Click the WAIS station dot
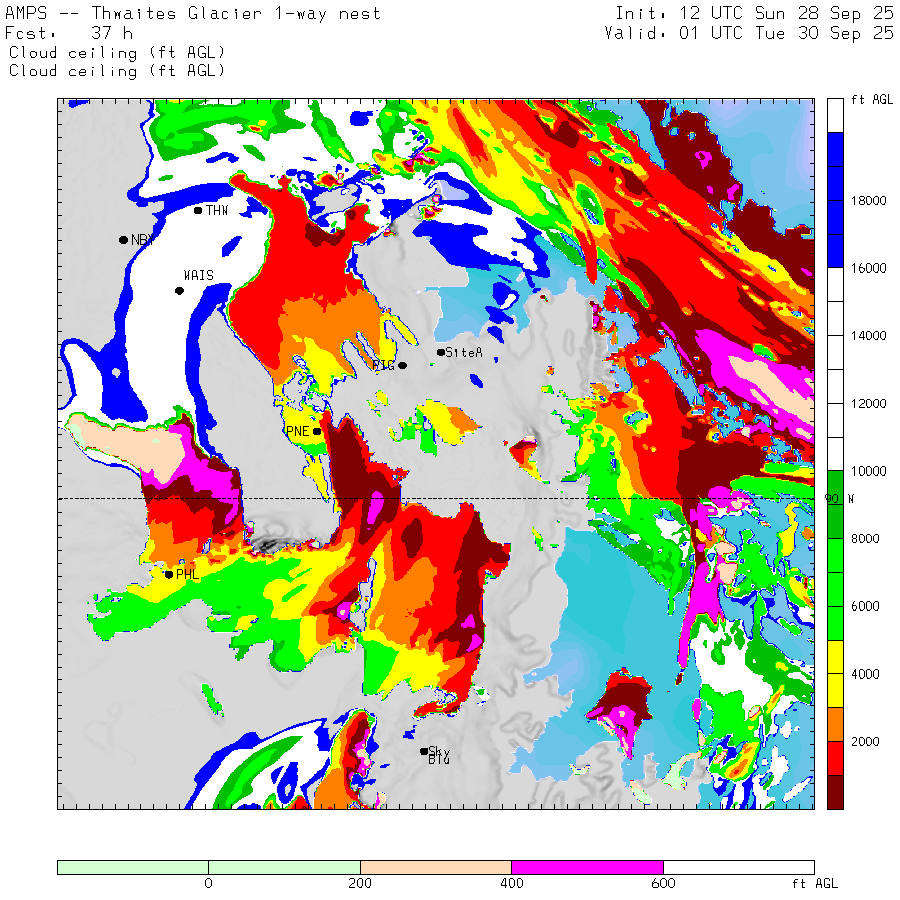This screenshot has width=900, height=900. click(x=179, y=291)
